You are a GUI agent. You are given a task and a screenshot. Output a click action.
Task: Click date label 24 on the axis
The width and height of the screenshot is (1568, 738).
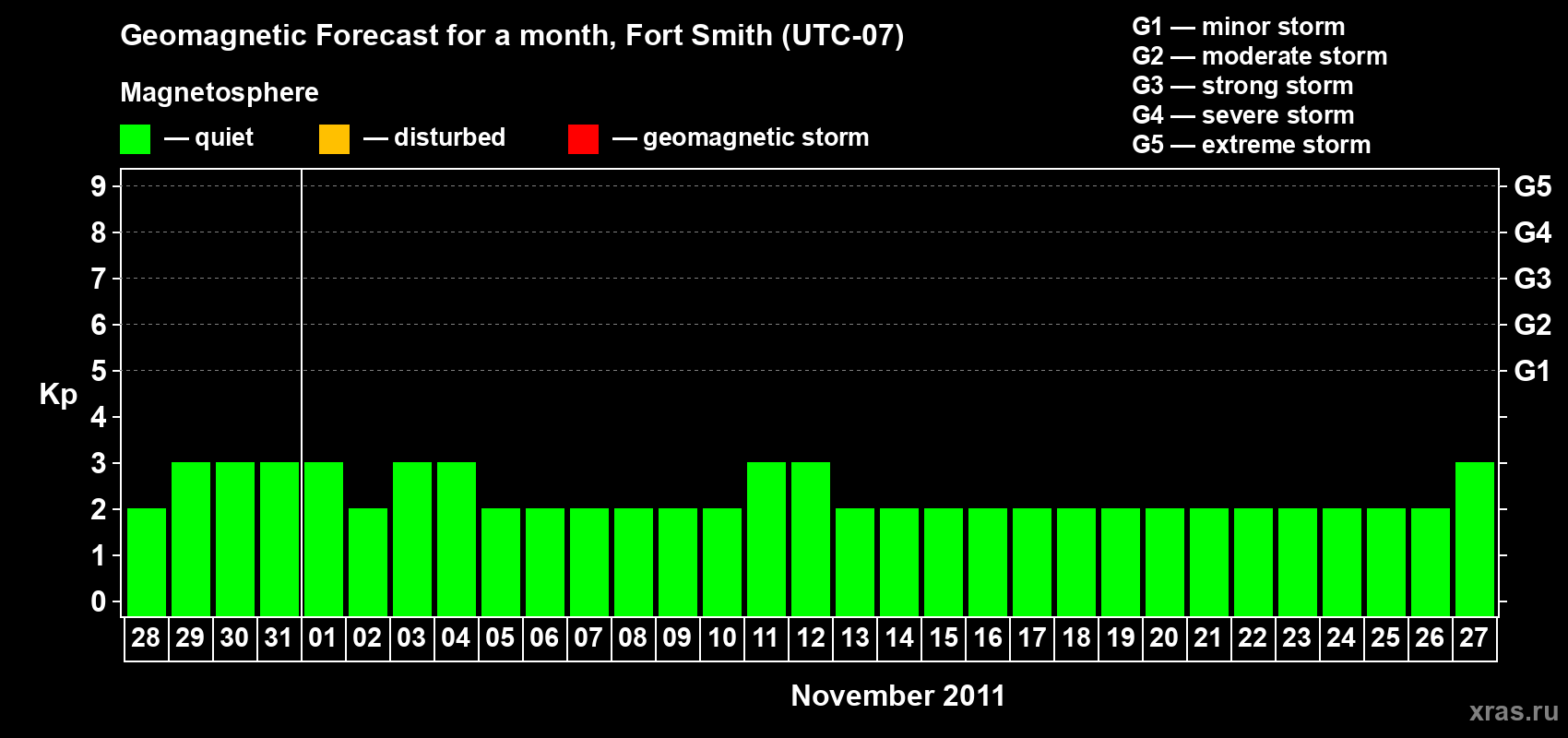(1341, 638)
